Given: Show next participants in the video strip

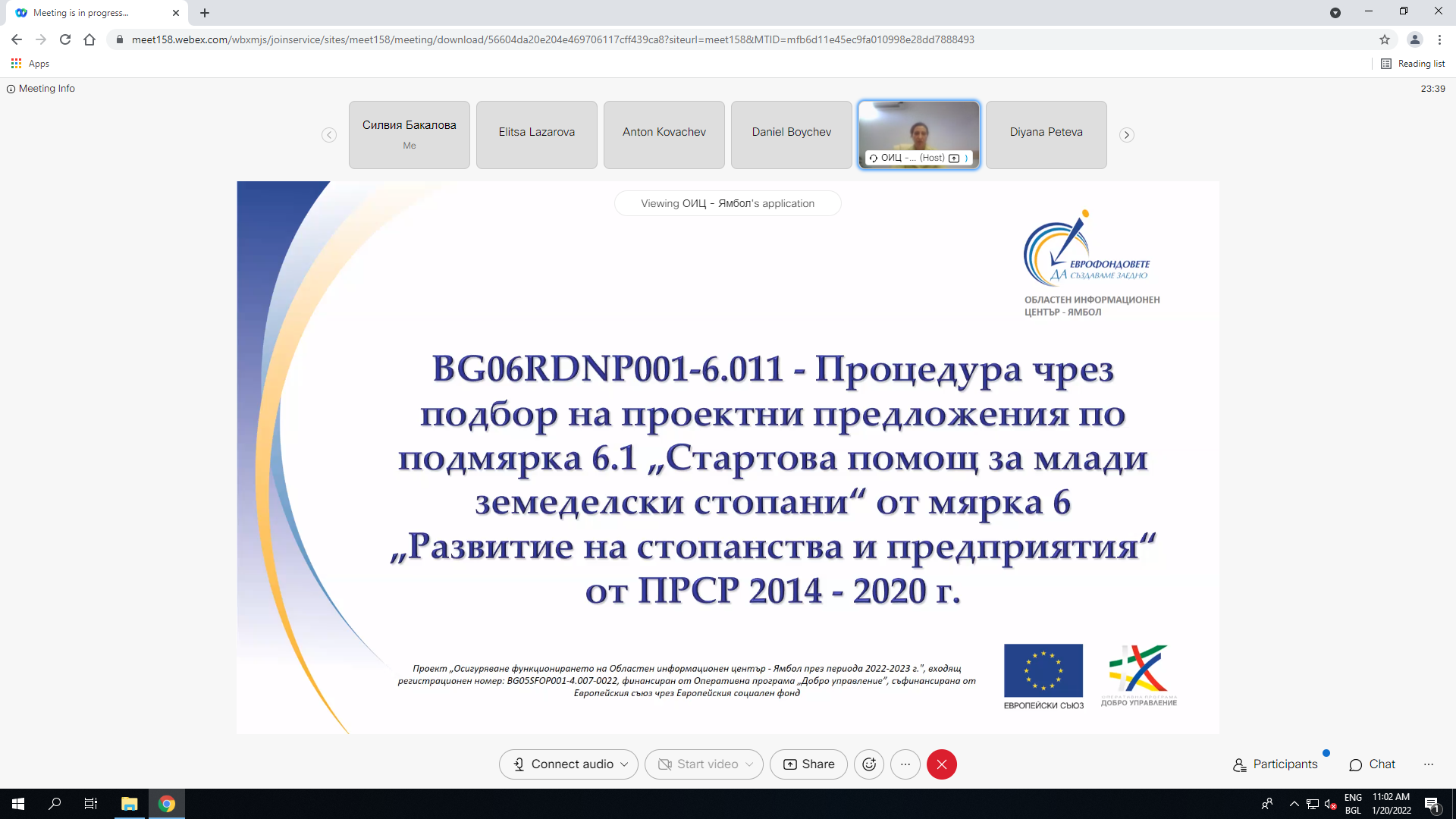Looking at the screenshot, I should pos(1127,135).
